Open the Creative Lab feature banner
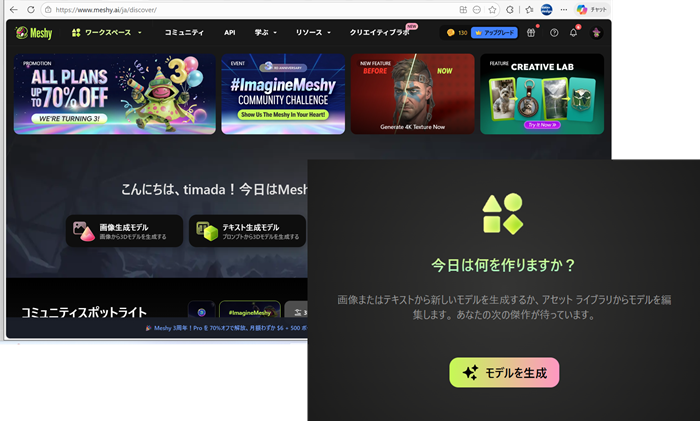 pyautogui.click(x=542, y=94)
